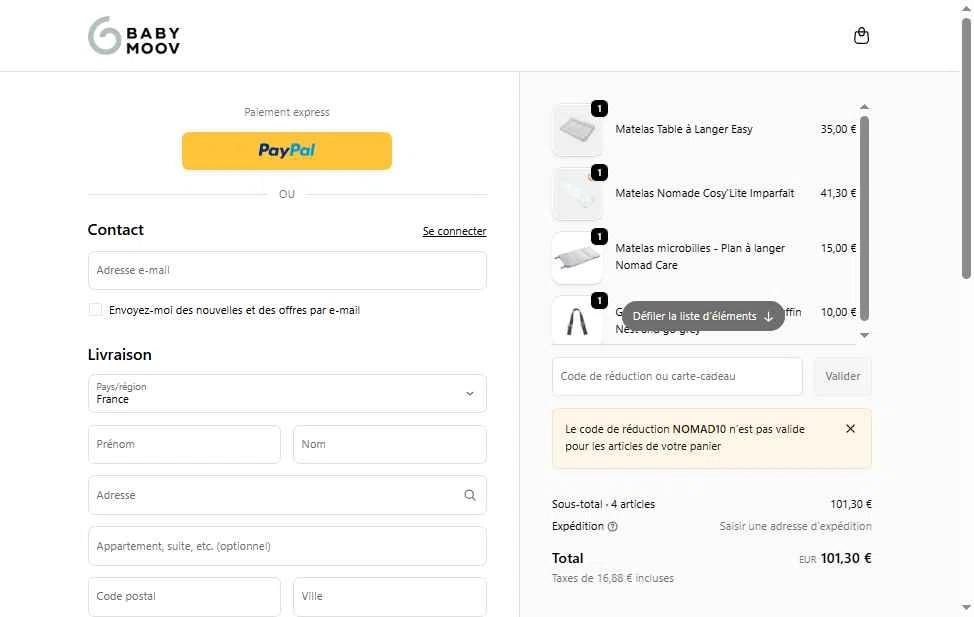The image size is (974, 617).
Task: Click the Matelas Table à Langer Easy thumbnail
Action: click(577, 130)
